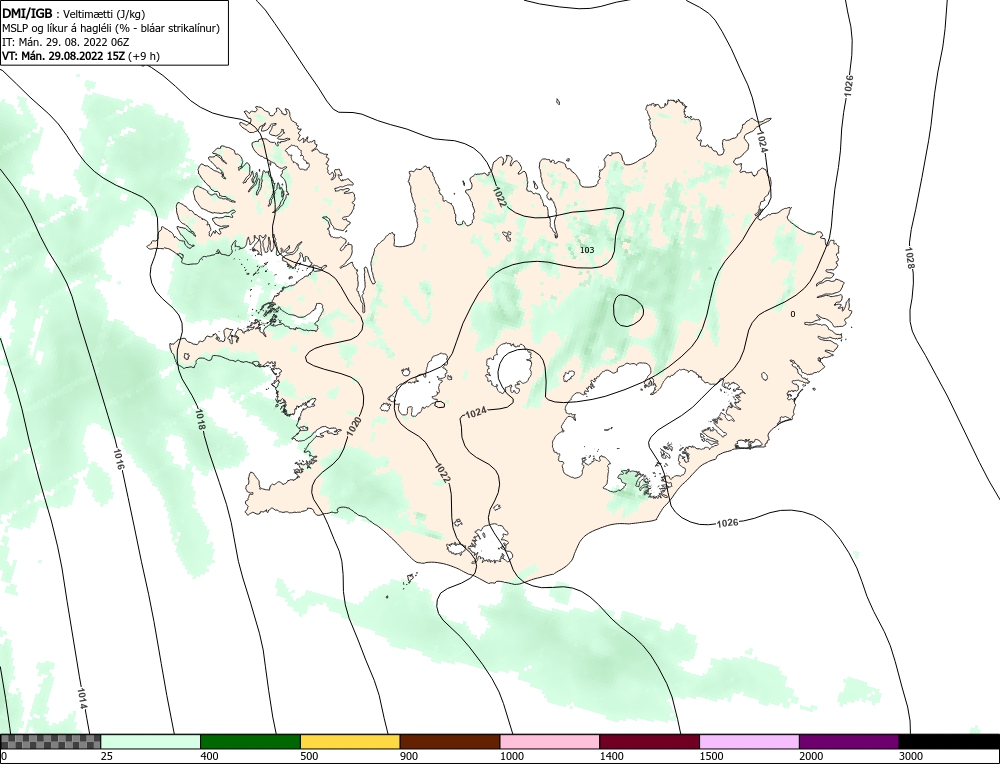Screen dimensions: 1000x764
Task: Choose the yellow 500–900 legend swatch
Action: 350,741
